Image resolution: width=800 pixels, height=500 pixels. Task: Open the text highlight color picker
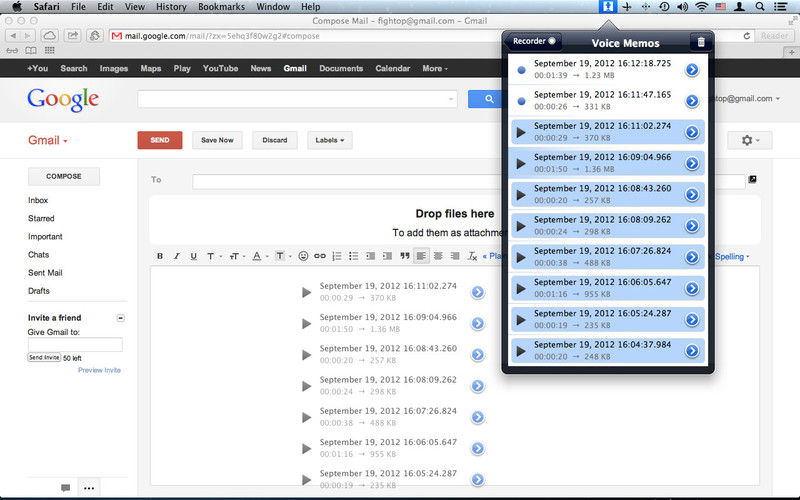(x=283, y=256)
